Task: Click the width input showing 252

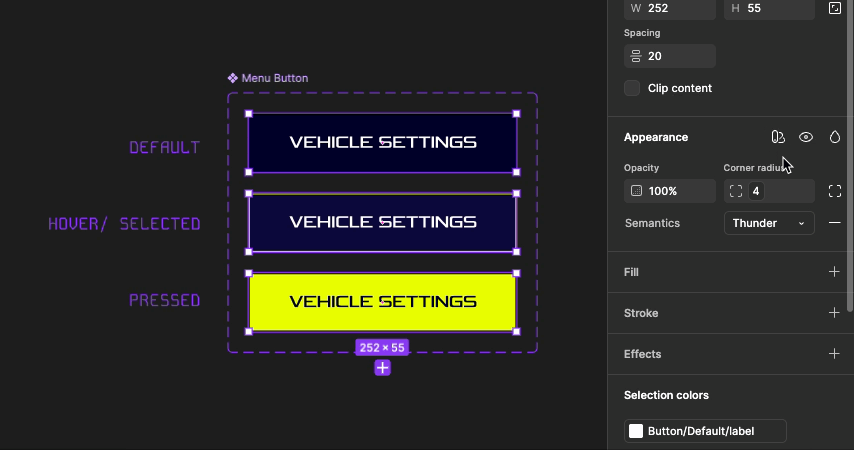Action: click(x=670, y=9)
